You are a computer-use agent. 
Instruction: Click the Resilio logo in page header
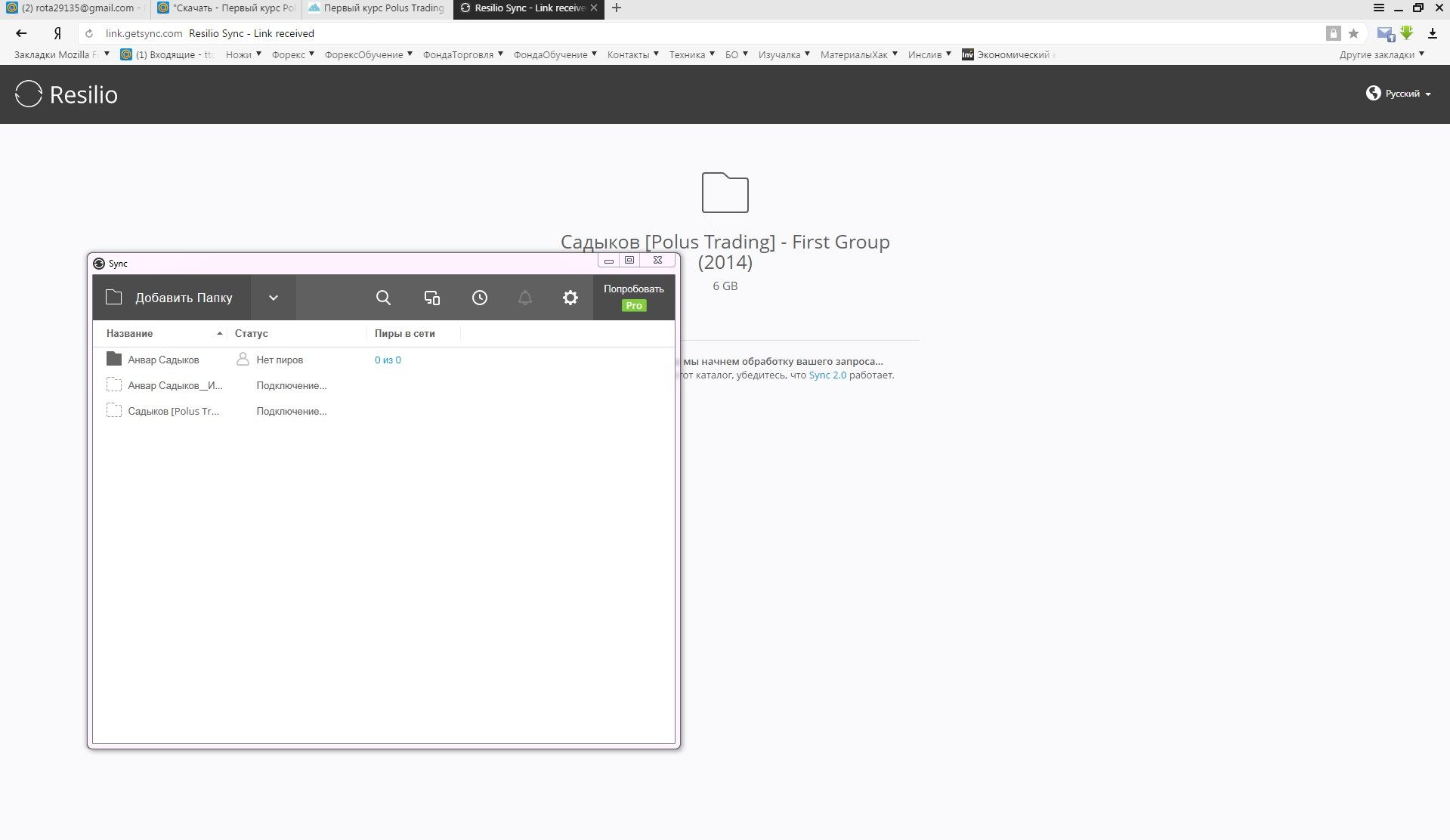(66, 94)
